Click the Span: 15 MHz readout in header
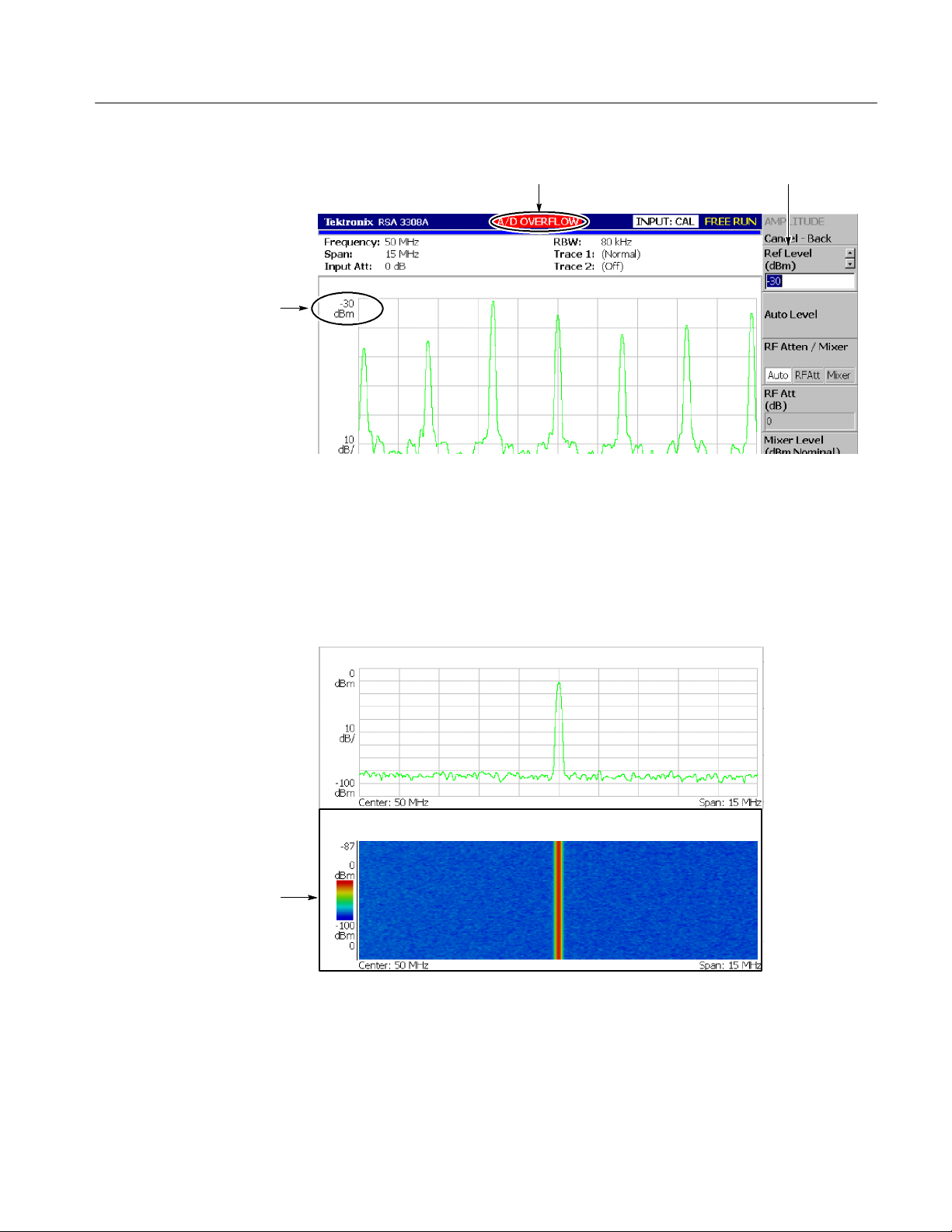The image size is (952, 1232). 371,254
